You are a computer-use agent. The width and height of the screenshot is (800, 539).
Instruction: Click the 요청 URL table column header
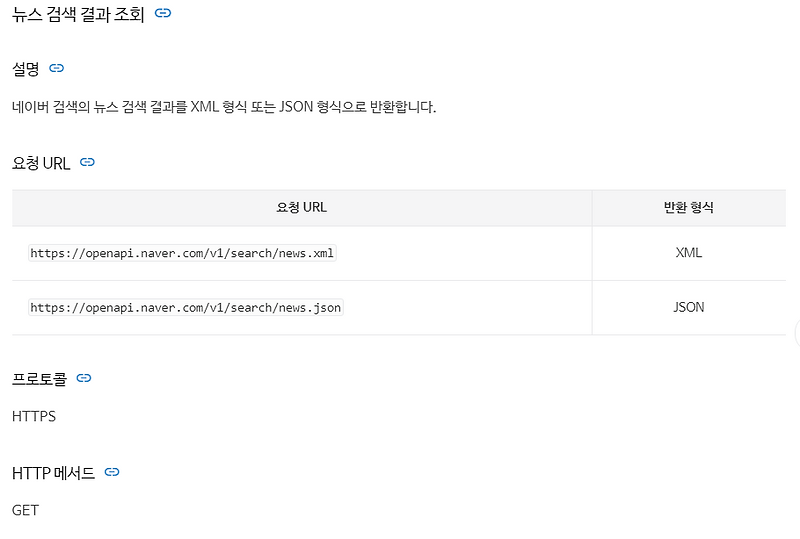click(x=302, y=207)
